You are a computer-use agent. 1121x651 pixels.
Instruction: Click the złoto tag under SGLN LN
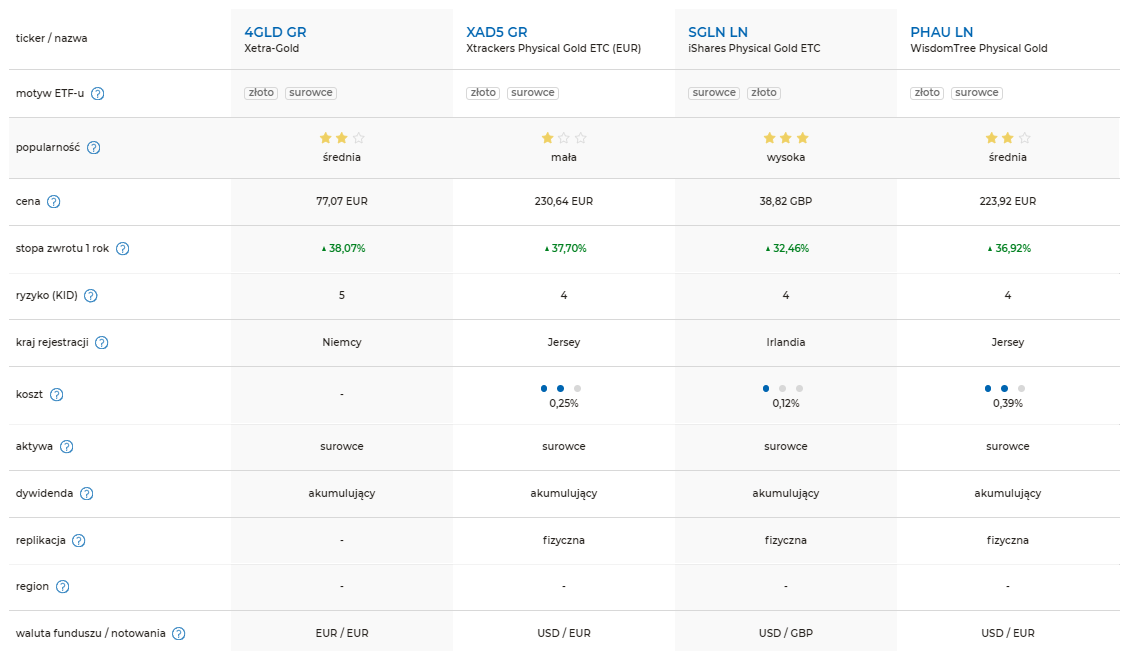[764, 93]
